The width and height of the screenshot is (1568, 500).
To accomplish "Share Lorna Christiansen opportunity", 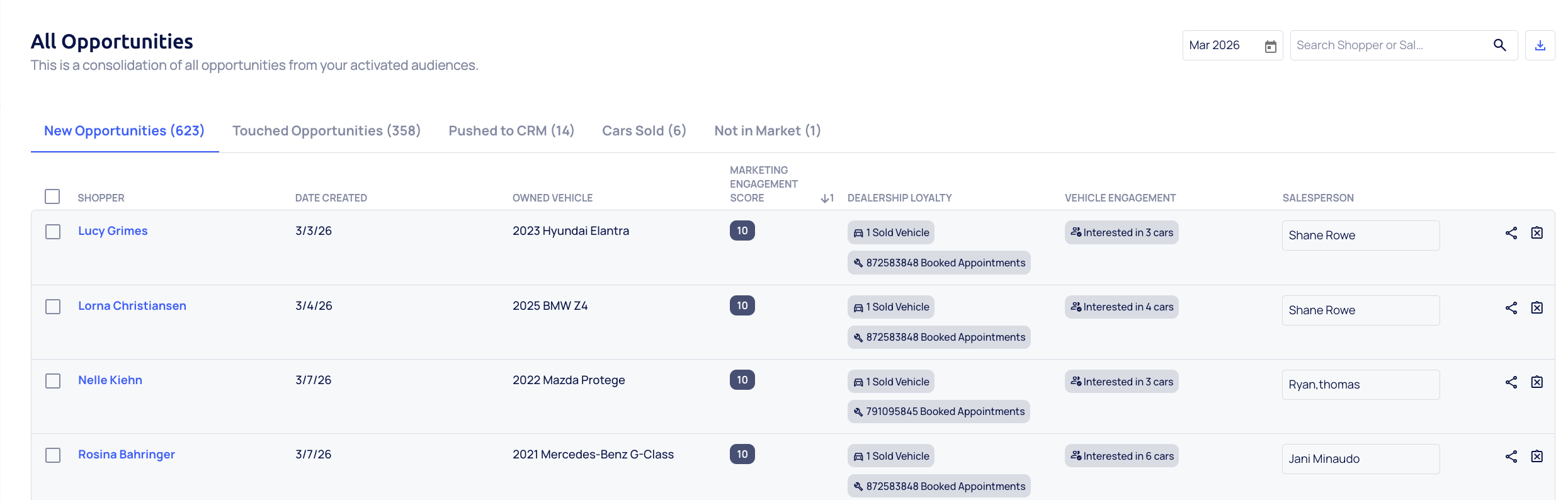I will 1511,308.
